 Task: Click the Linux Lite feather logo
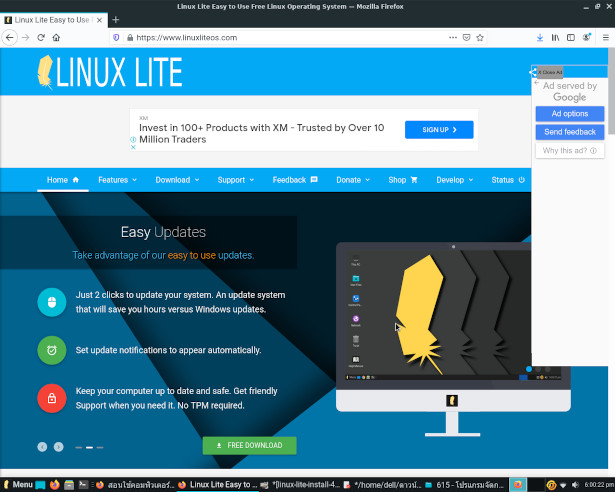110,72
